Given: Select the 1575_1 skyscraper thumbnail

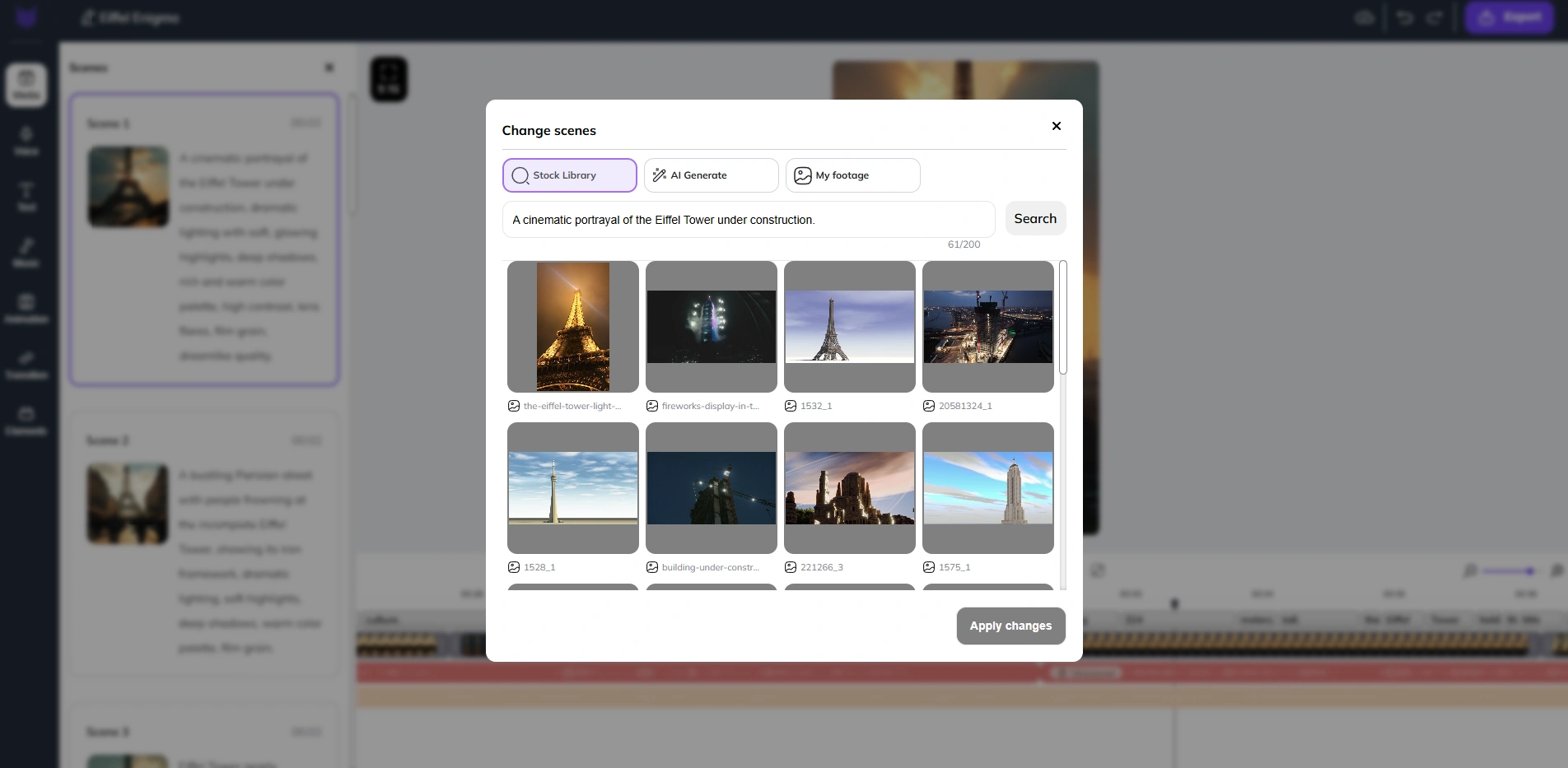Looking at the screenshot, I should (x=988, y=488).
